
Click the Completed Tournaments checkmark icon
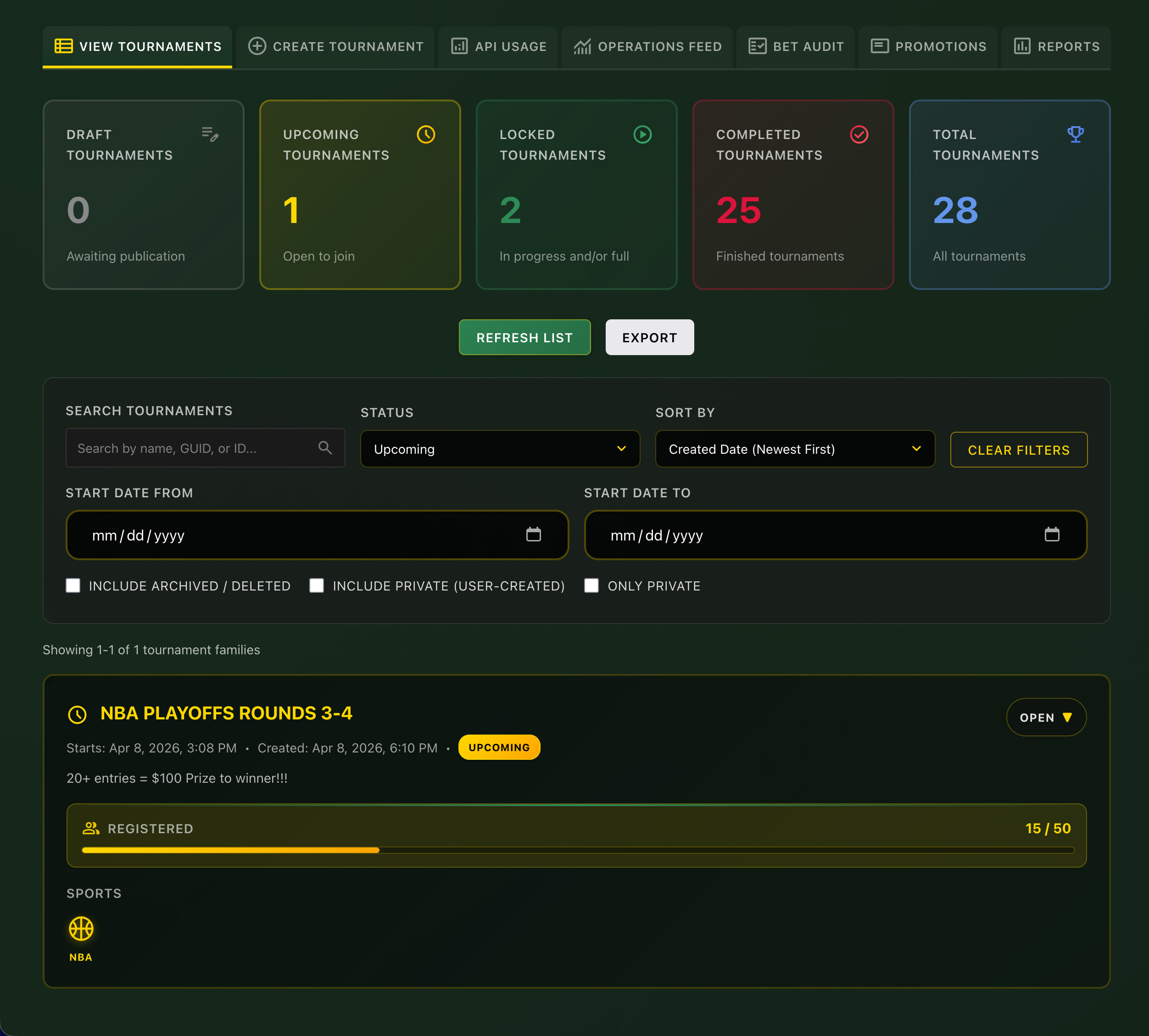click(x=859, y=134)
